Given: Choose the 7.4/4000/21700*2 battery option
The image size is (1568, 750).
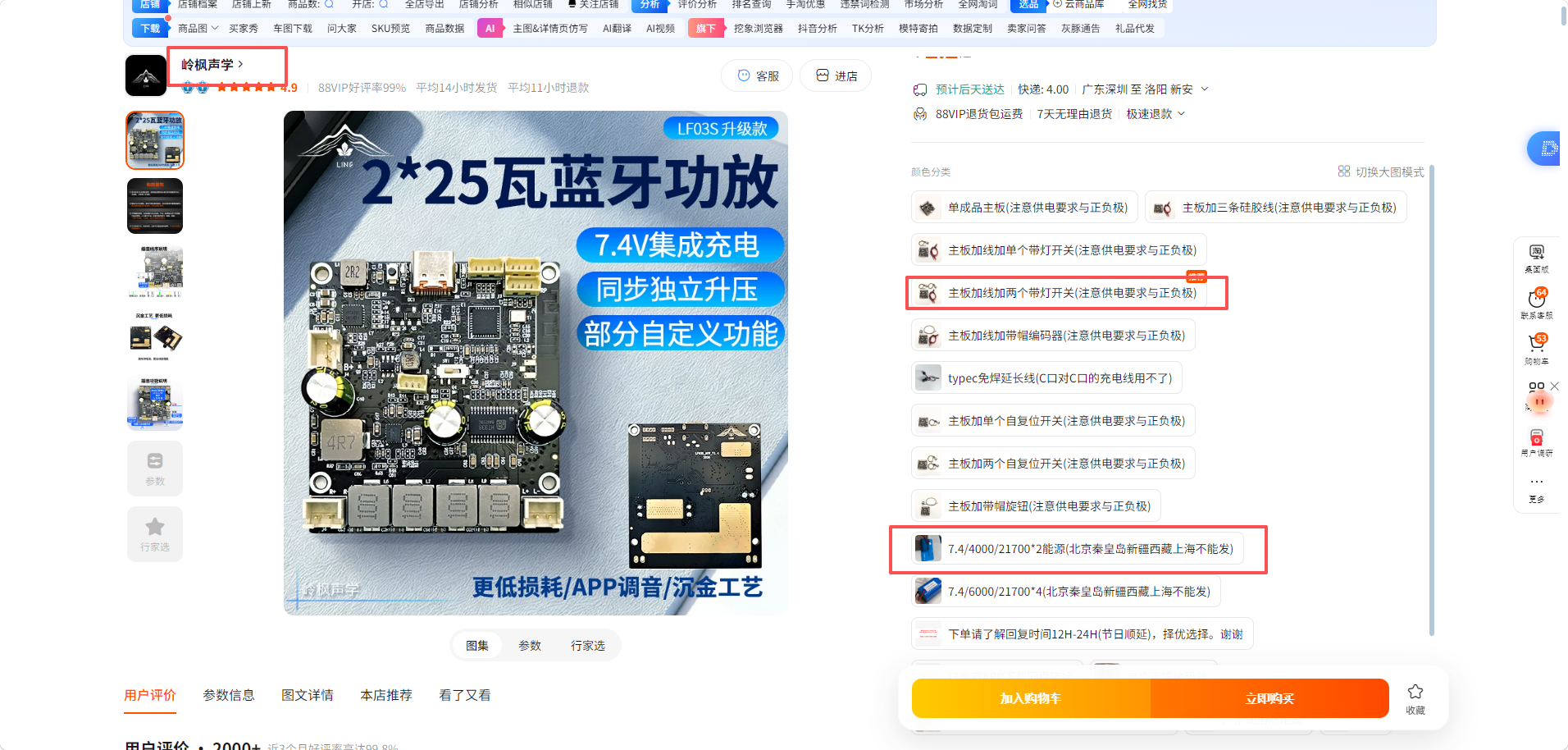Looking at the screenshot, I should [x=1078, y=549].
